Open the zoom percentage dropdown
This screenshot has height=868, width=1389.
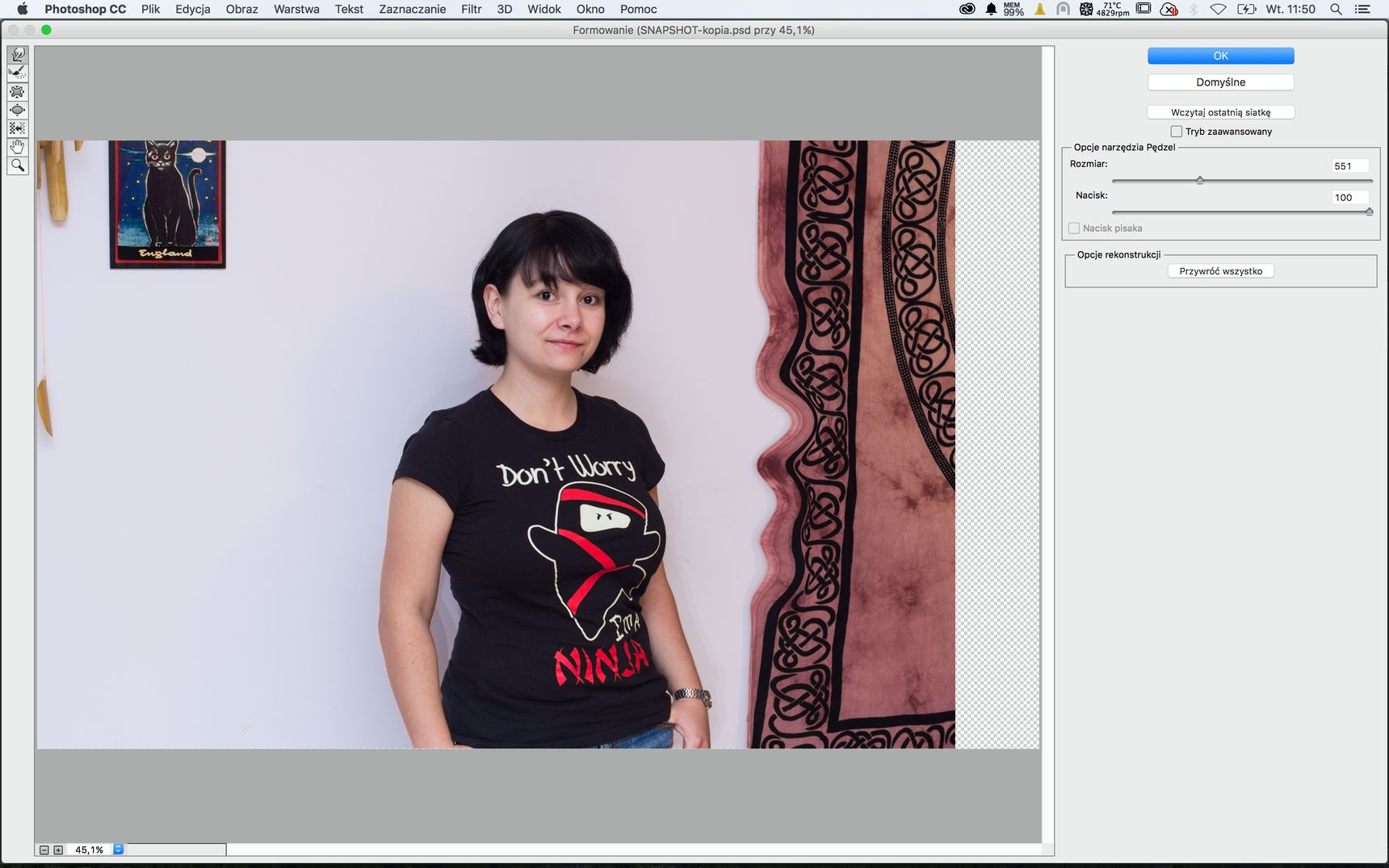[x=118, y=849]
